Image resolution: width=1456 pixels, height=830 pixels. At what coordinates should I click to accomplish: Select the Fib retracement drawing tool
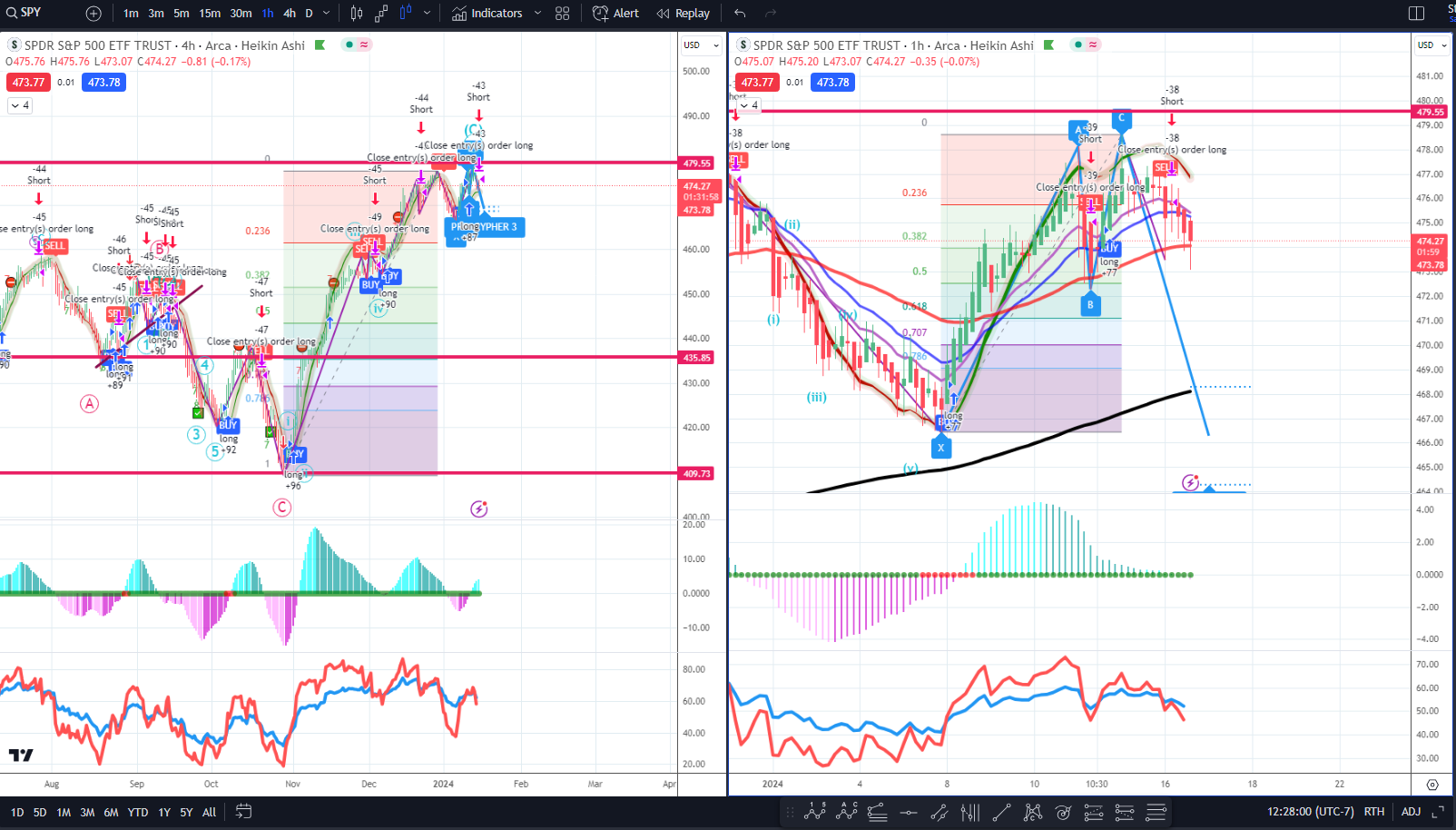pos(878,812)
